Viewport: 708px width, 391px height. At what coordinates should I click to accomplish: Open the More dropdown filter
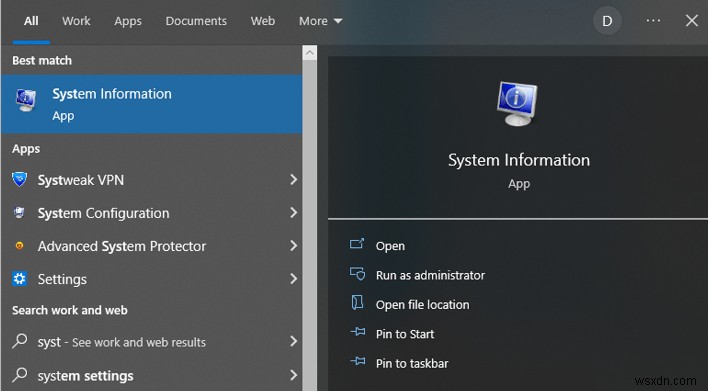click(321, 21)
